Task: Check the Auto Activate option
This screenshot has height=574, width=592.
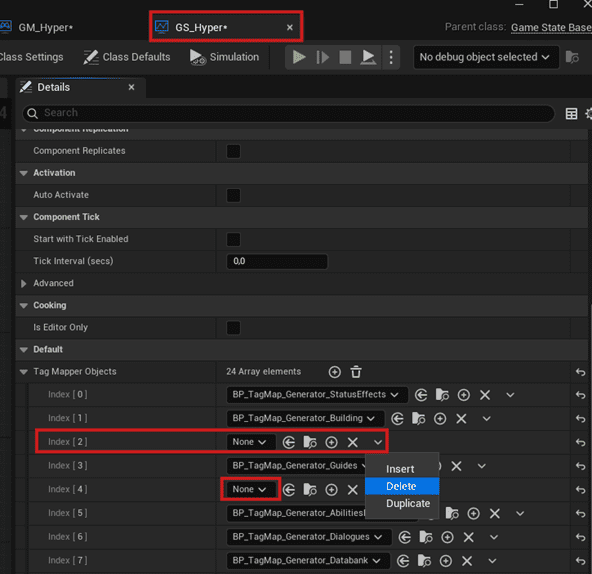Action: point(233,195)
